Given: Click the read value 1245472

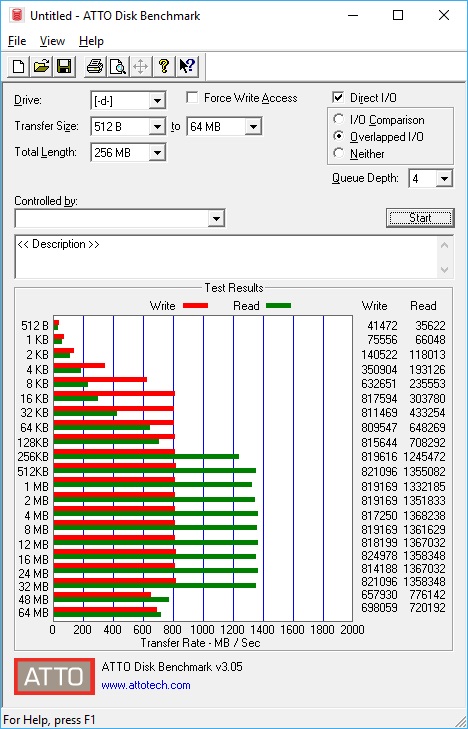Looking at the screenshot, I should [424, 457].
